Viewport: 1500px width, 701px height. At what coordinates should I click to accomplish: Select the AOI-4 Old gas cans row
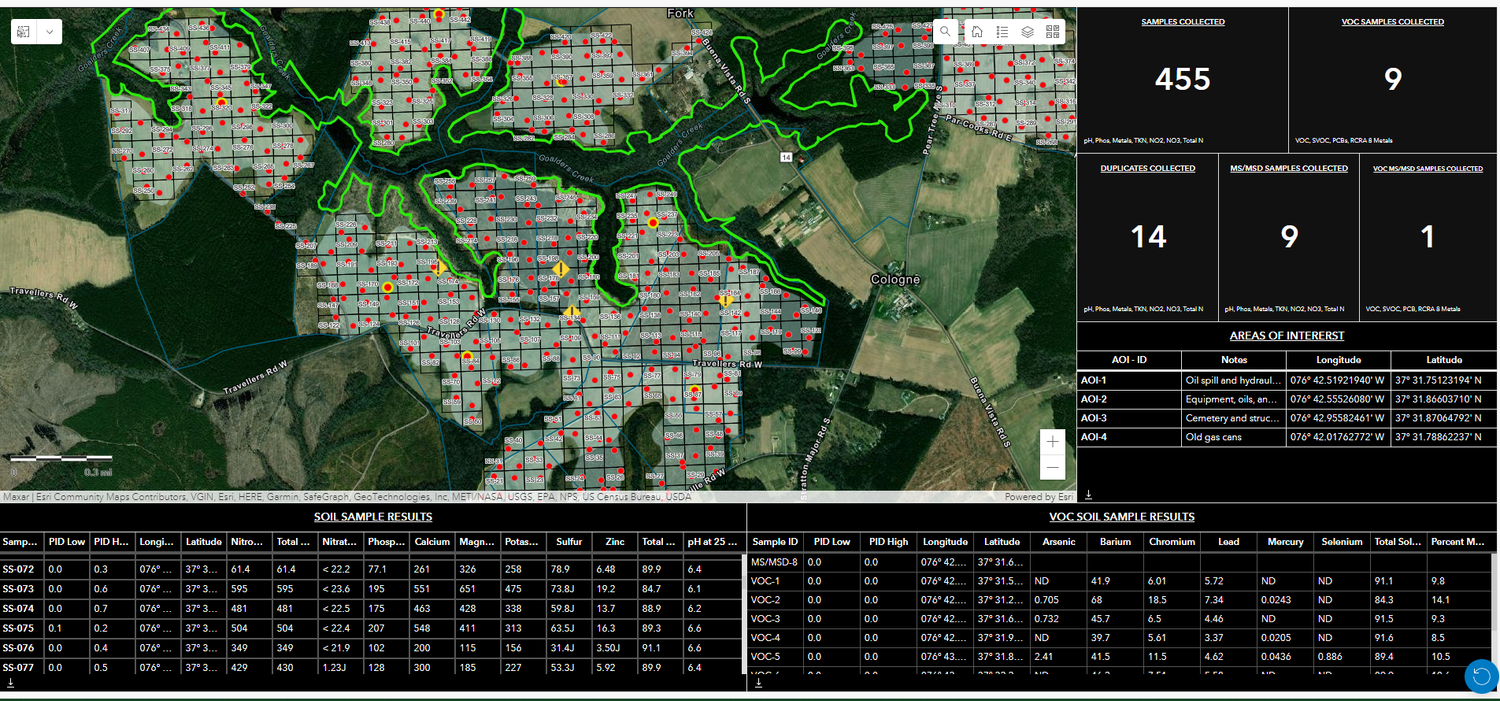(1286, 437)
